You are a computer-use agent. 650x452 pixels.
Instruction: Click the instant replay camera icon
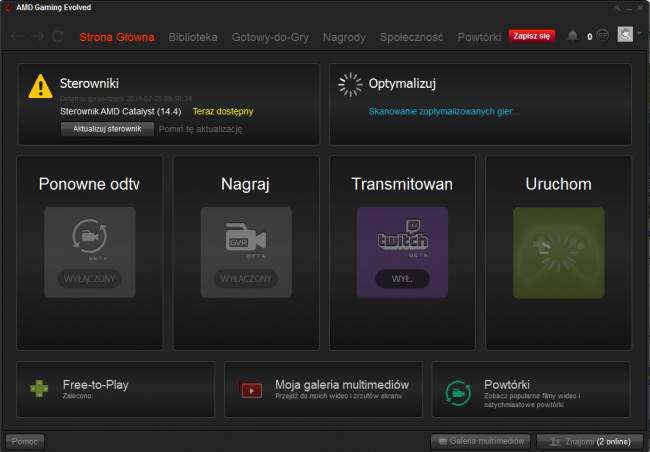point(90,236)
